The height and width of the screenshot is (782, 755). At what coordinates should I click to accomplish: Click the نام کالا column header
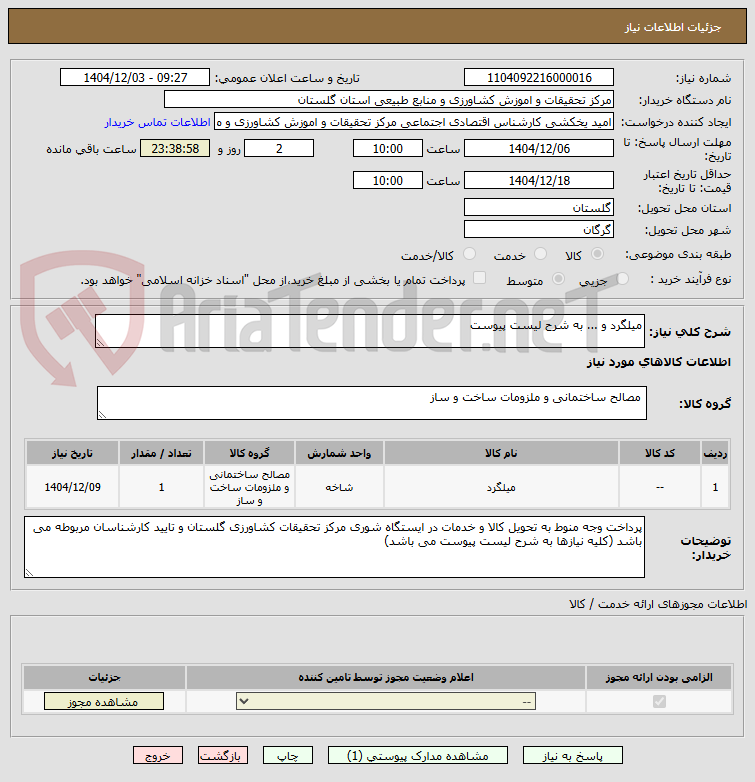tap(501, 453)
